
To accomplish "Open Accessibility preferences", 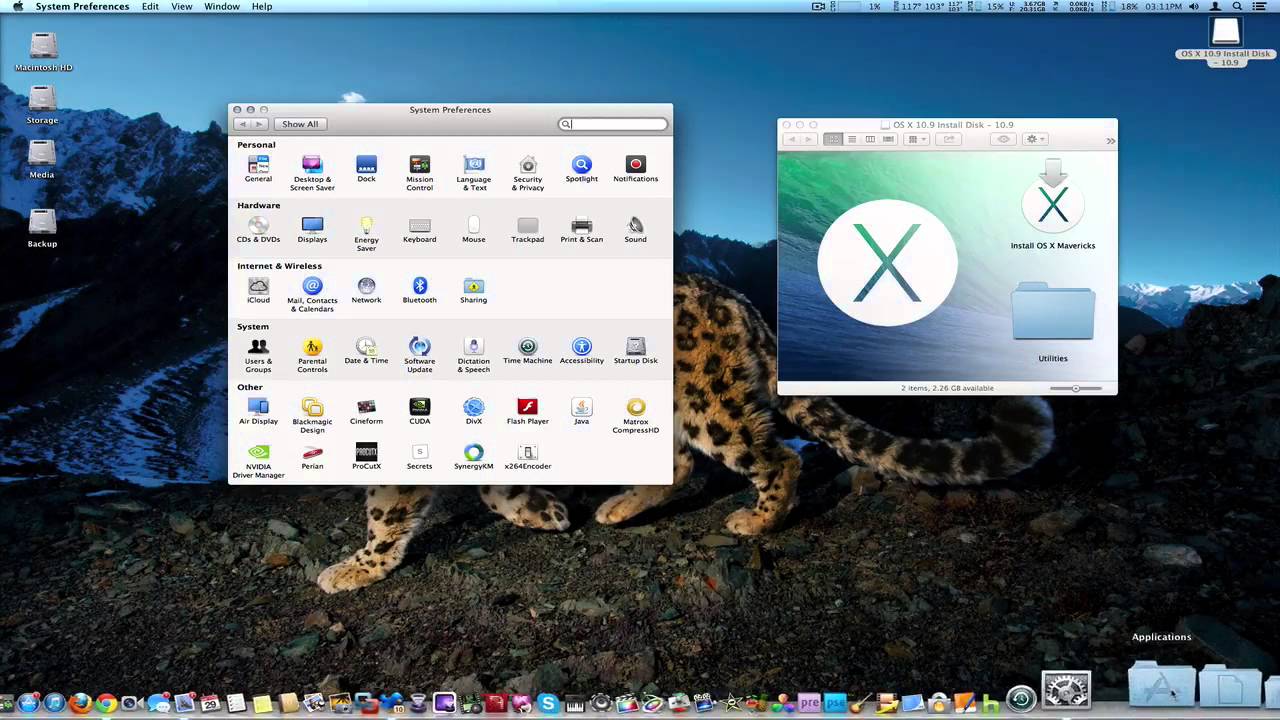I will coord(582,349).
